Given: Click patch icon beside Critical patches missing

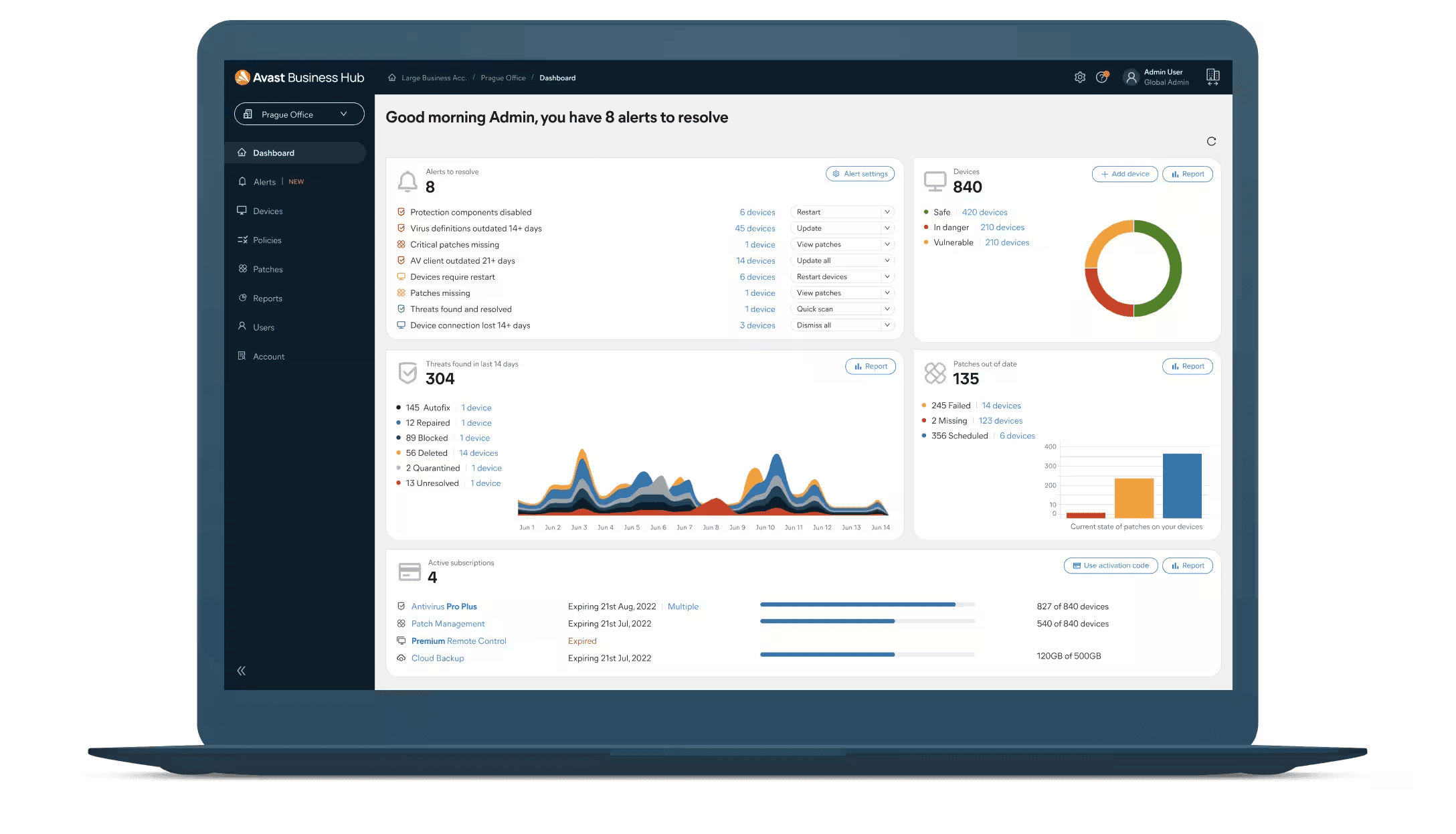Looking at the screenshot, I should (401, 244).
